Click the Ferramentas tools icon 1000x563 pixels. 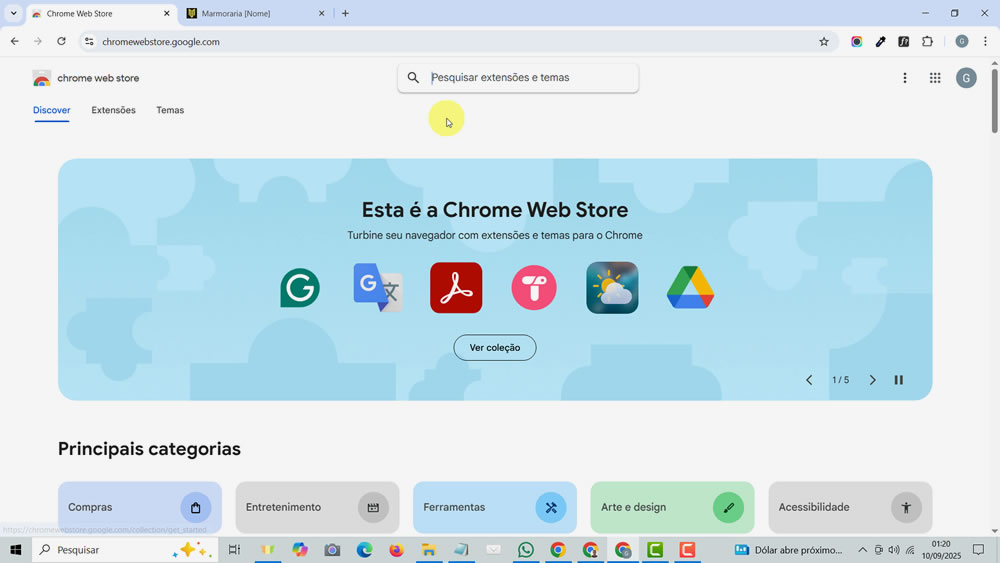click(551, 508)
